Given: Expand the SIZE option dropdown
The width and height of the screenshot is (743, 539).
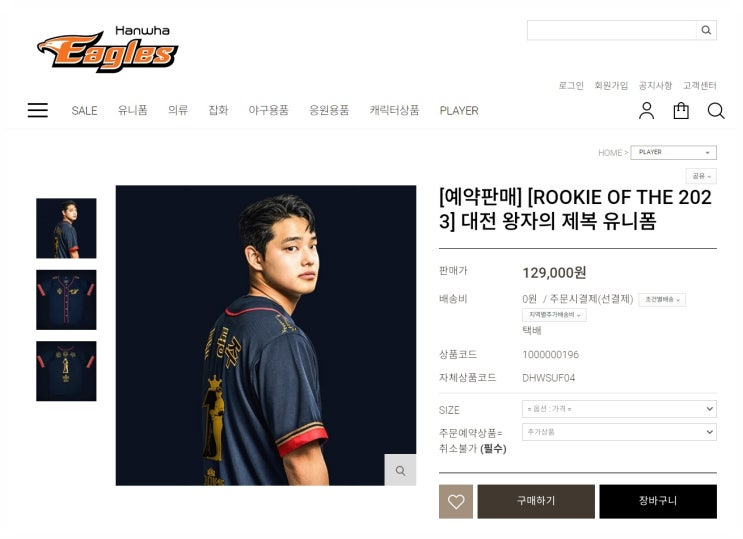Looking at the screenshot, I should [619, 409].
